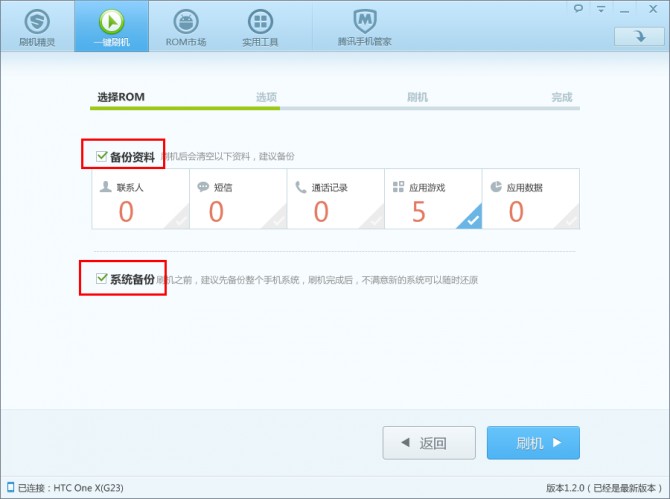This screenshot has height=499, width=670.
Task: Click the download arrow button
Action: [x=639, y=36]
